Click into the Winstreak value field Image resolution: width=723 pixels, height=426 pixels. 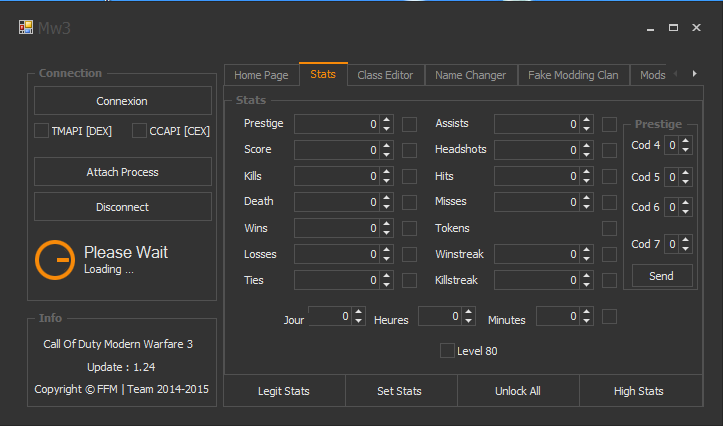537,254
